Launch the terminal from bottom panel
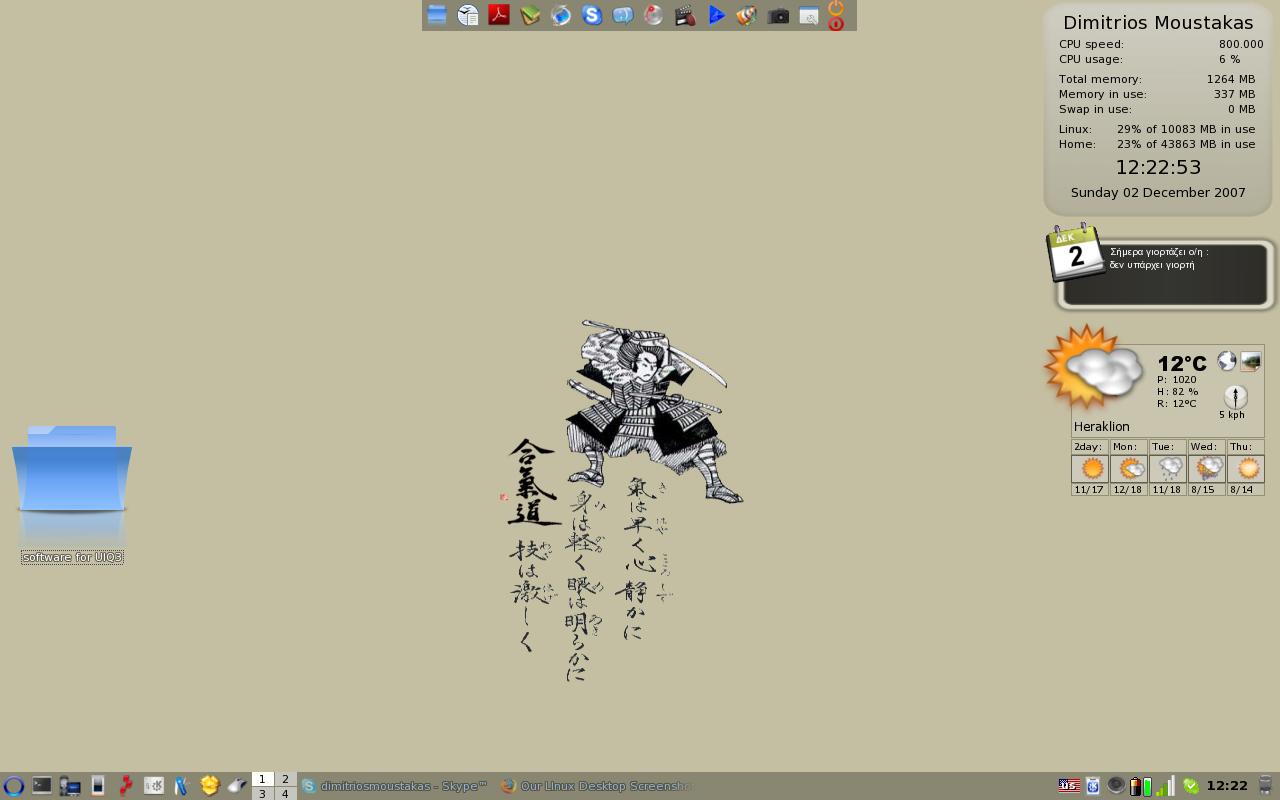 tap(41, 786)
